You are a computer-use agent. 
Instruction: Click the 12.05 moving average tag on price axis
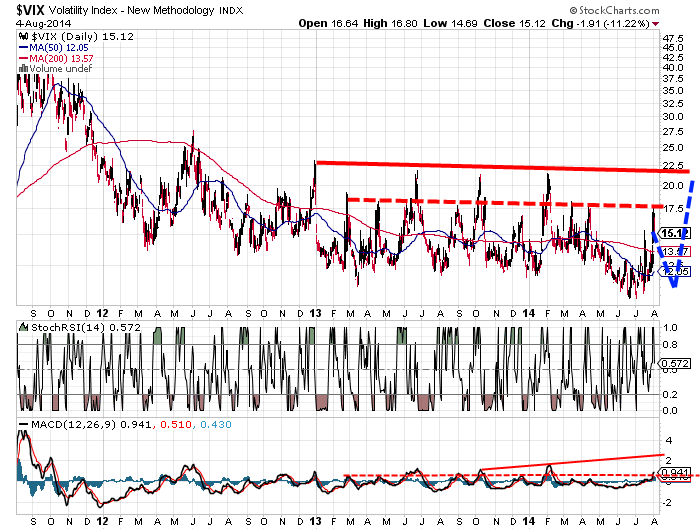[x=675, y=271]
